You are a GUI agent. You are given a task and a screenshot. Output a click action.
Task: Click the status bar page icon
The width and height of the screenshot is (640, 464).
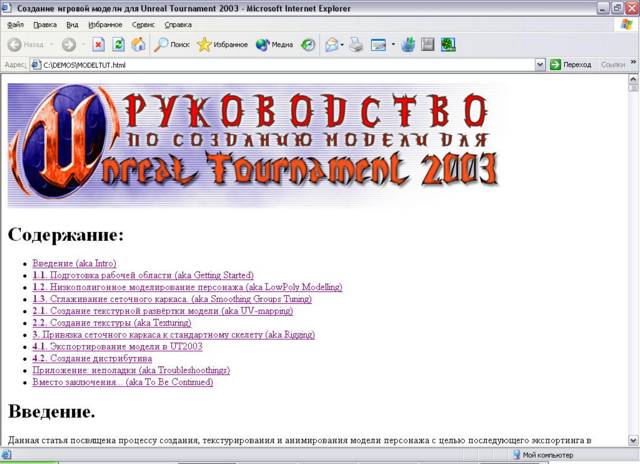[x=7, y=455]
